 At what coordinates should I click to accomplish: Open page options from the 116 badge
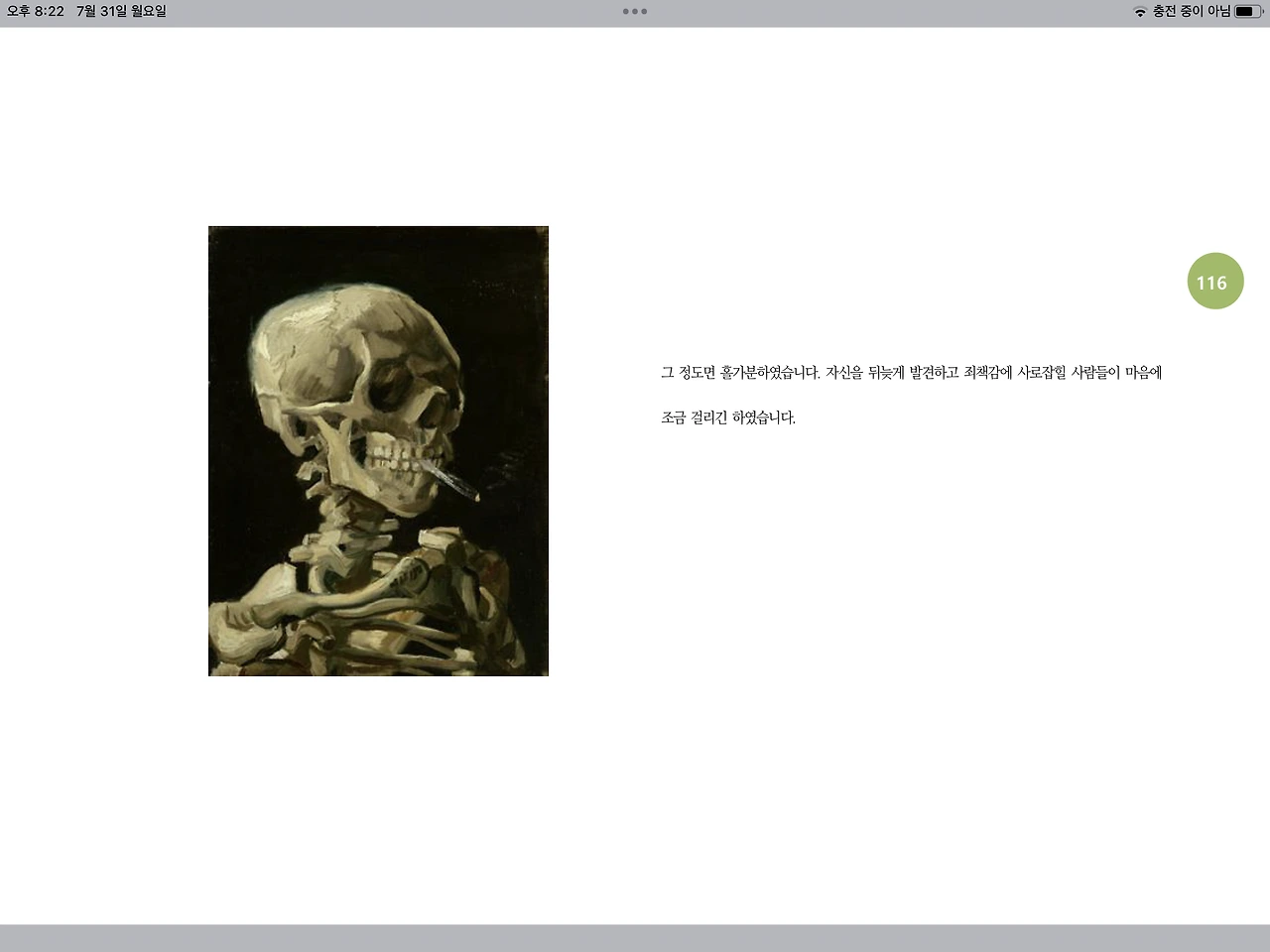point(1215,282)
